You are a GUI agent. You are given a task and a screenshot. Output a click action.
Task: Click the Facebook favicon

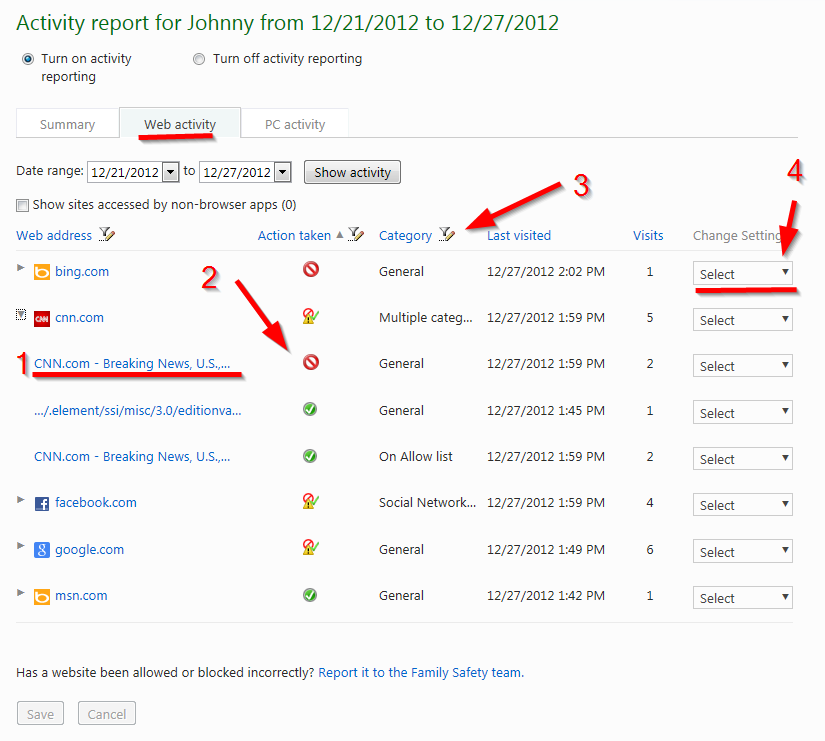coord(42,504)
